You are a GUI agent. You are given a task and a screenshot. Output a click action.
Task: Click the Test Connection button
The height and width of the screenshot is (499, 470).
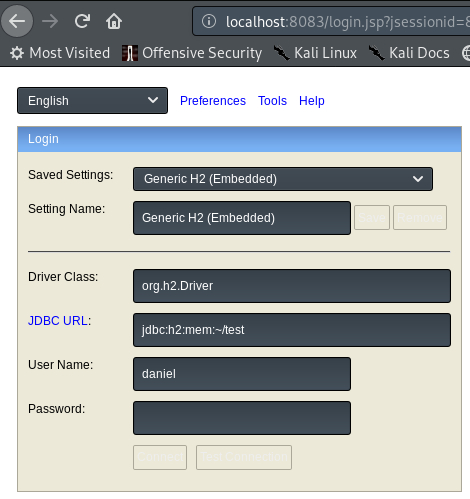click(x=244, y=457)
